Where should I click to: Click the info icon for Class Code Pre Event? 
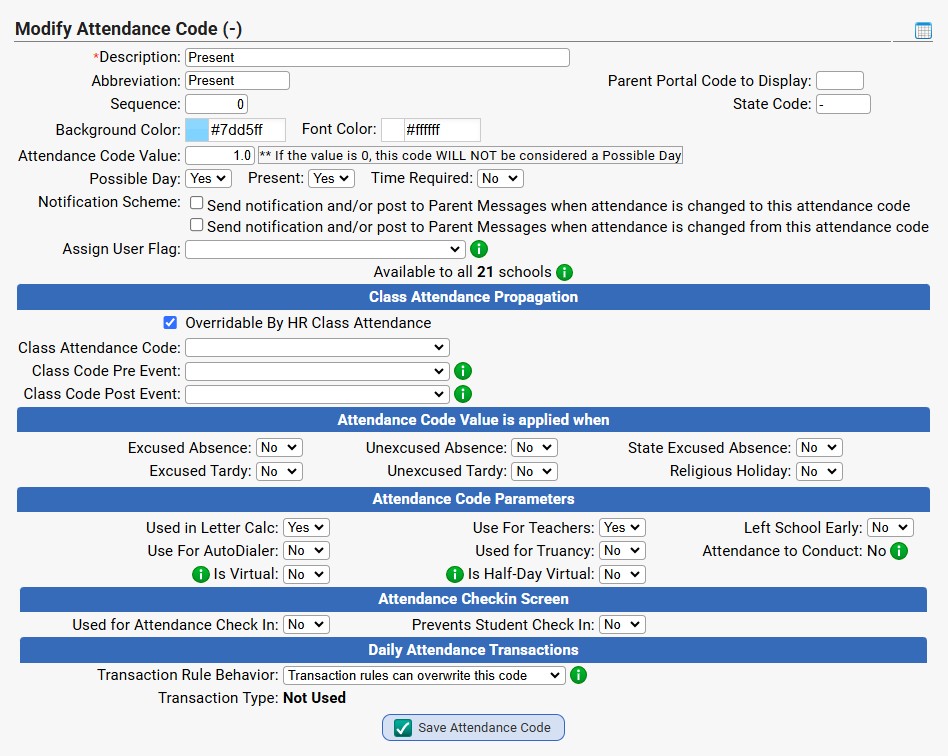[463, 371]
